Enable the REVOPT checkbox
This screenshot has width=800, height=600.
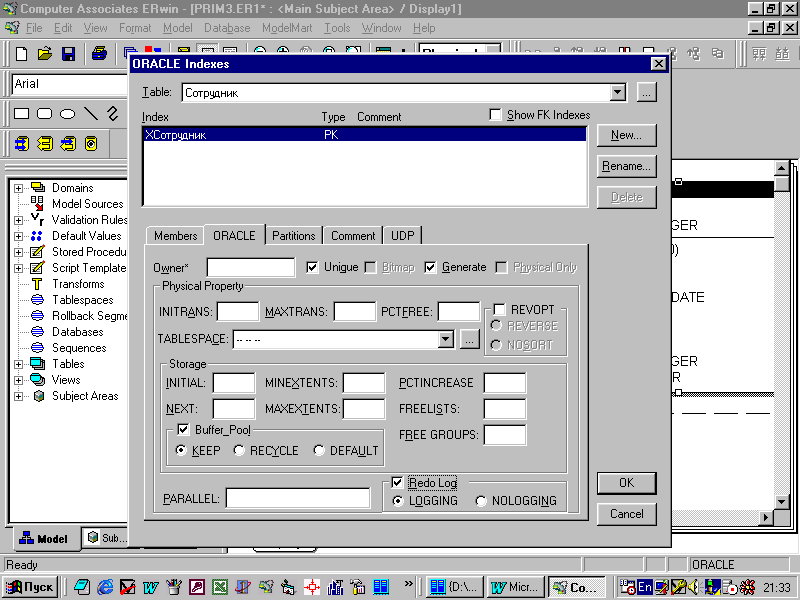[x=499, y=309]
